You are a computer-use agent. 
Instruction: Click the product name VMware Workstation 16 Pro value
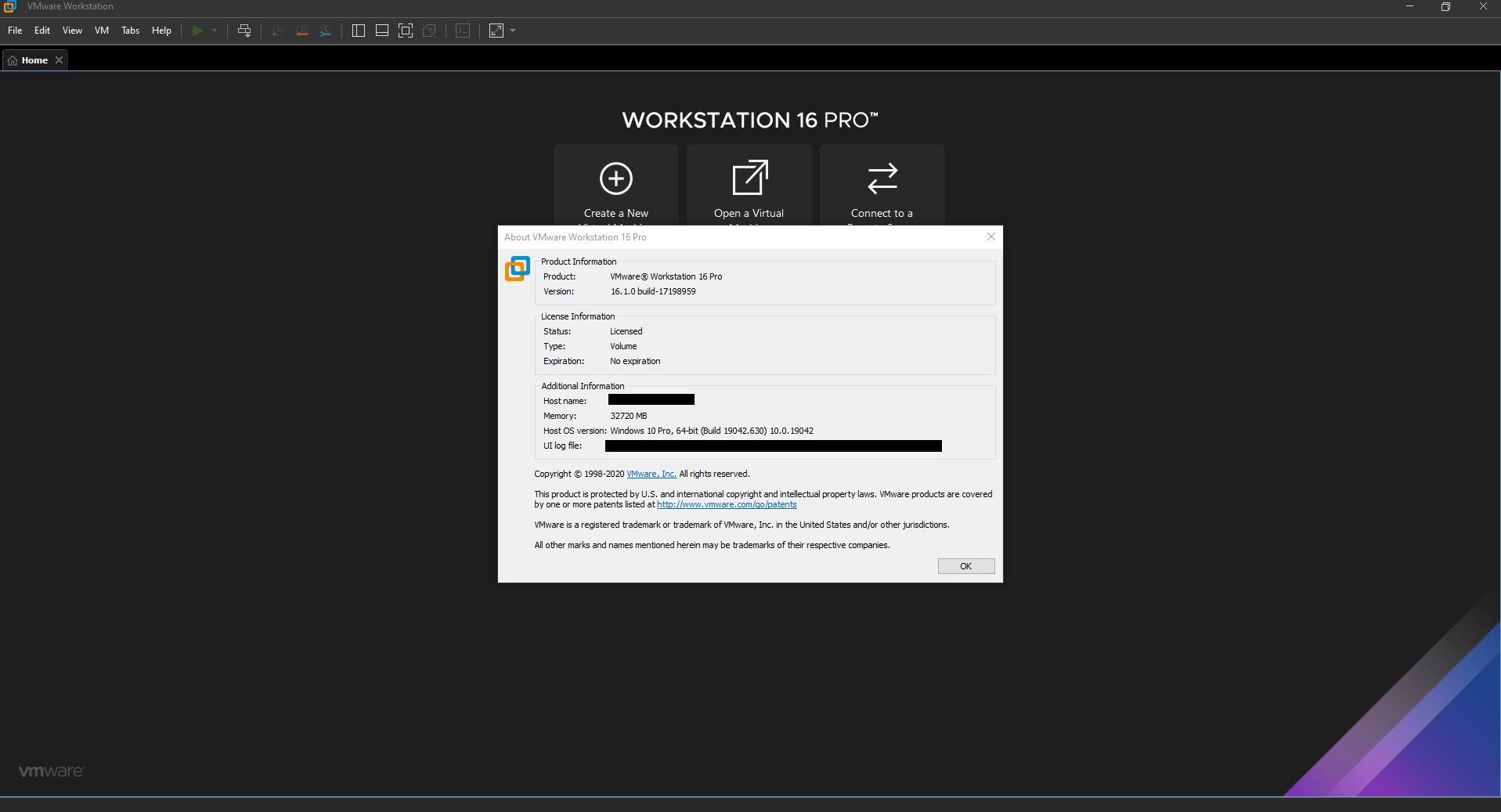666,276
